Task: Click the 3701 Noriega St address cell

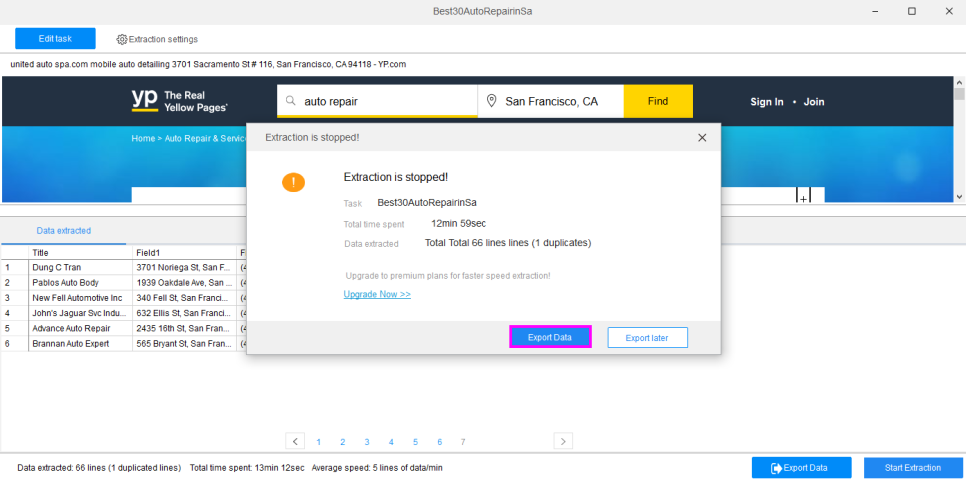Action: (x=184, y=267)
